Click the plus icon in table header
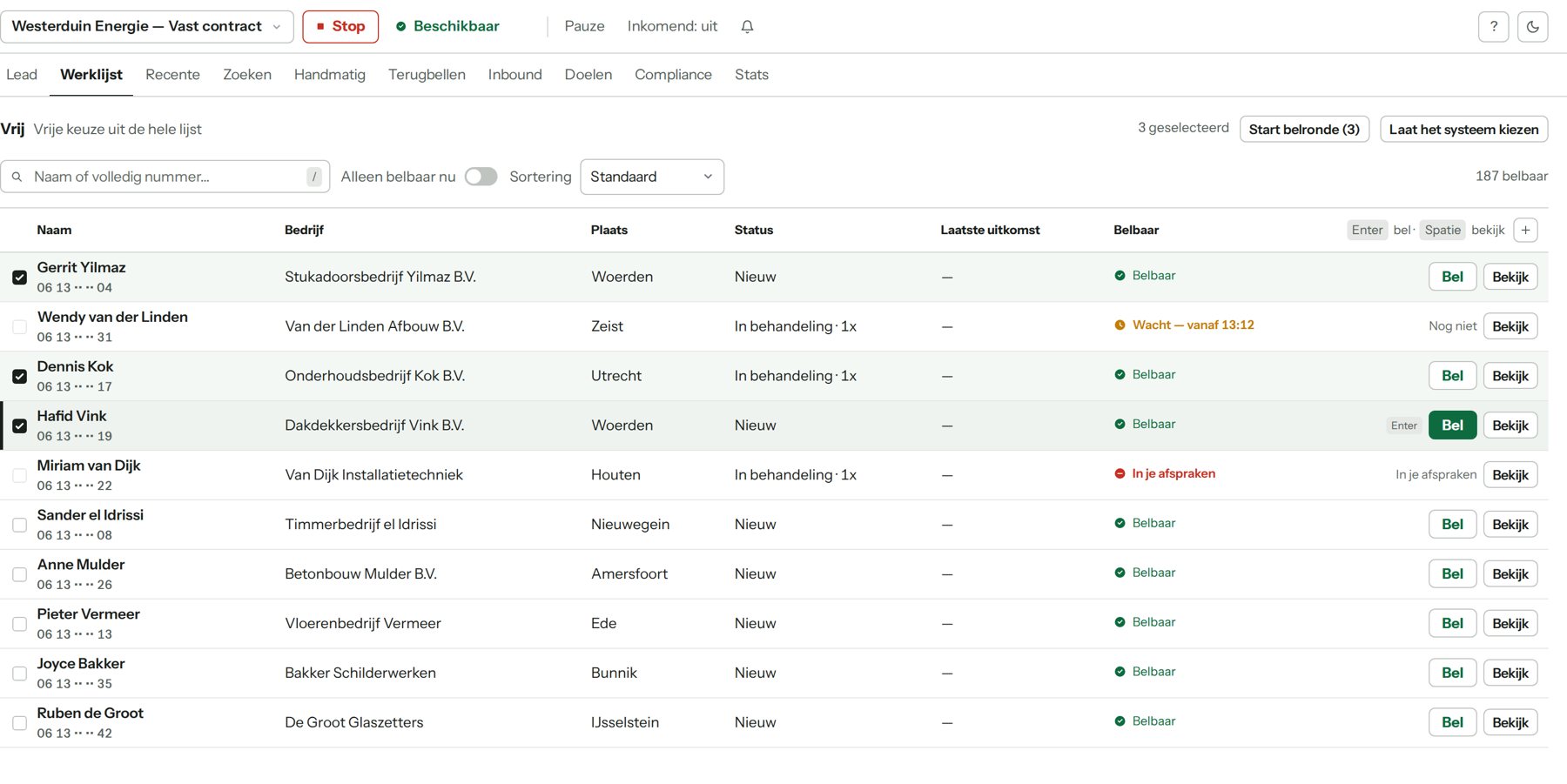The height and width of the screenshot is (784, 1567). (1525, 231)
